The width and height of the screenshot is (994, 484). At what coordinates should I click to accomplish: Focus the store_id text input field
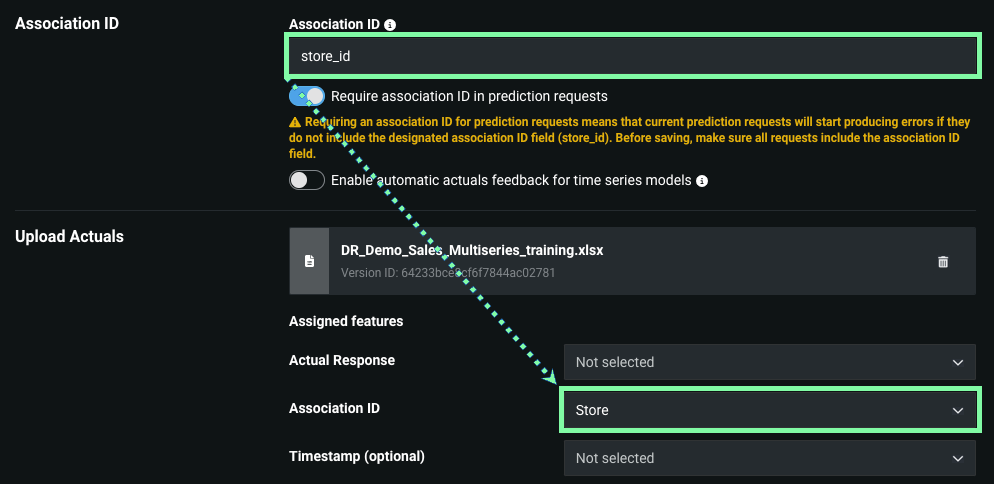[x=630, y=56]
